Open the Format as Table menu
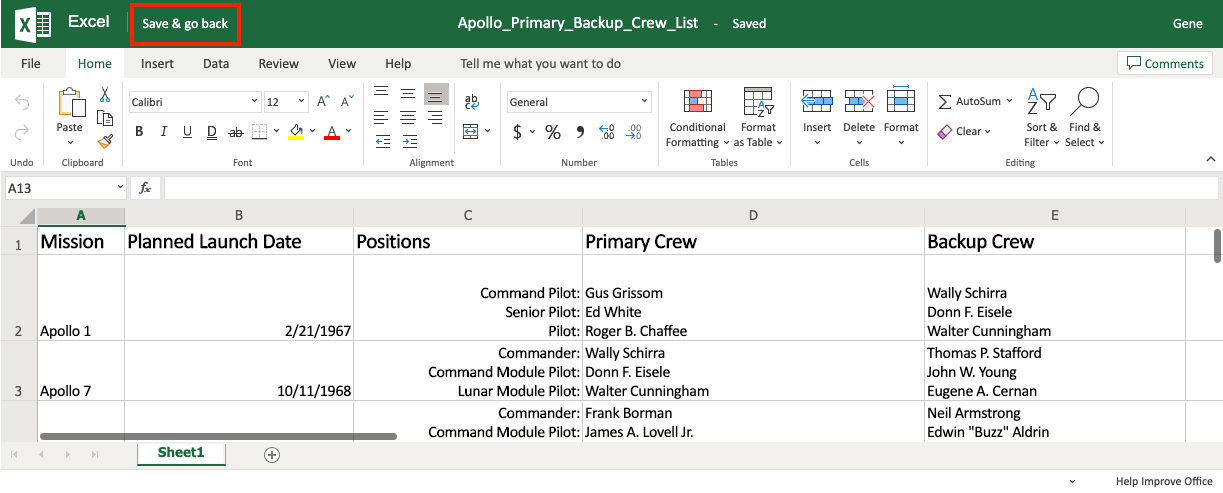Image resolution: width=1223 pixels, height=493 pixels. coord(758,118)
